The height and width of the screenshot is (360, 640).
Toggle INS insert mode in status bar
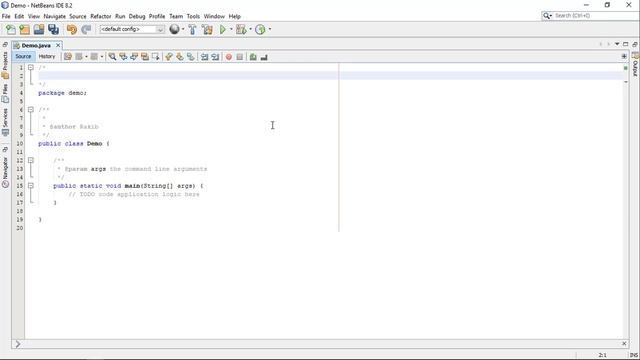pos(634,355)
